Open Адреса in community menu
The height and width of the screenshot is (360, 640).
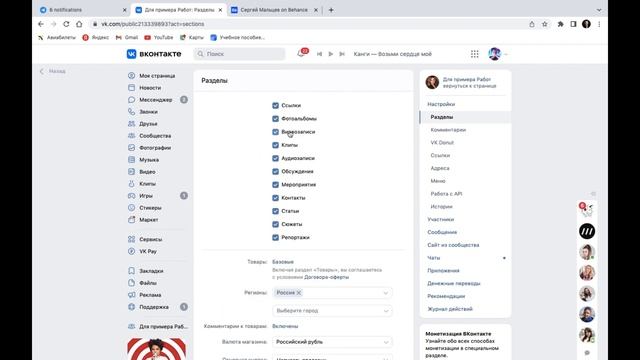click(x=440, y=168)
